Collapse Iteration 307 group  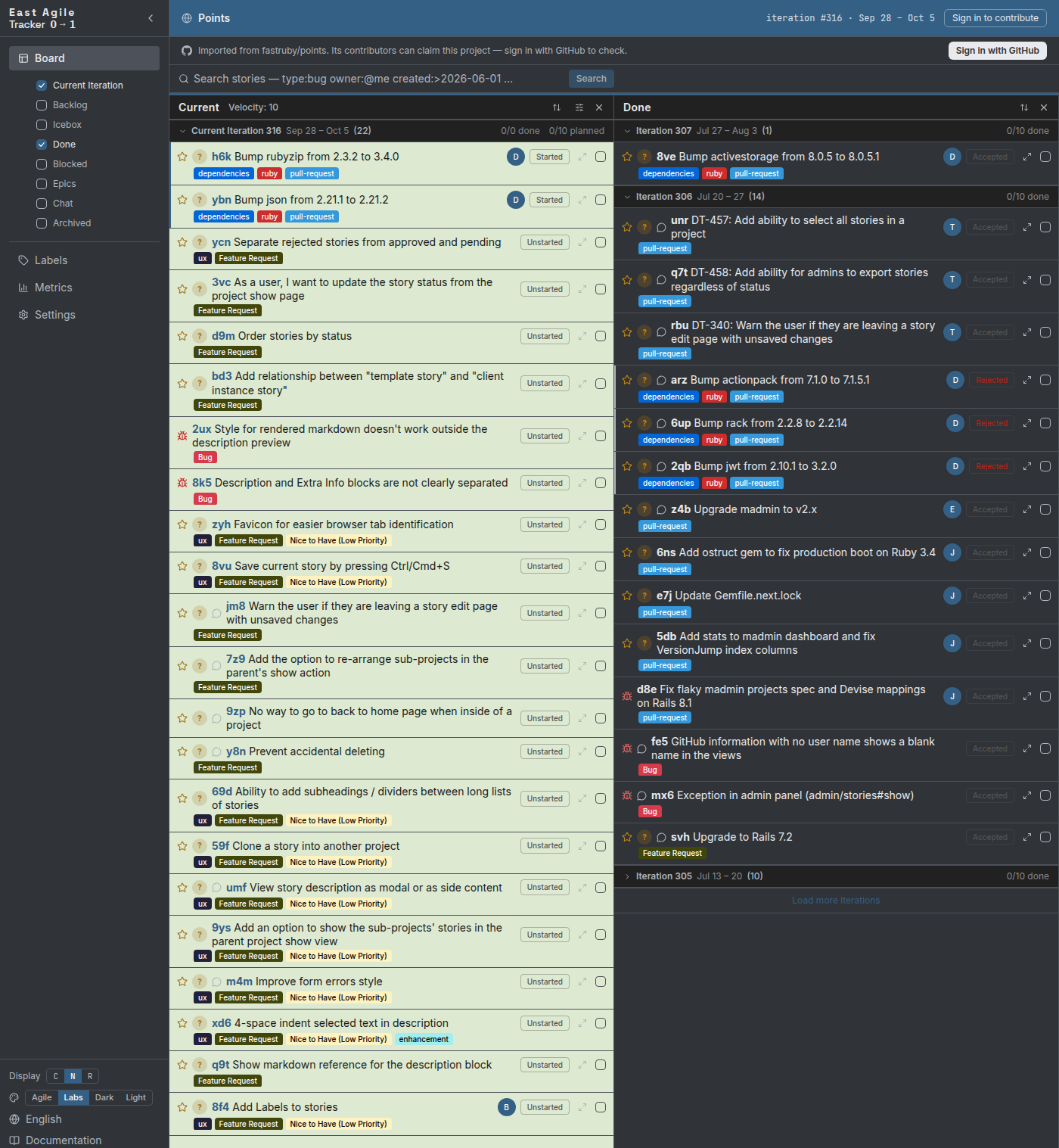pyautogui.click(x=627, y=131)
